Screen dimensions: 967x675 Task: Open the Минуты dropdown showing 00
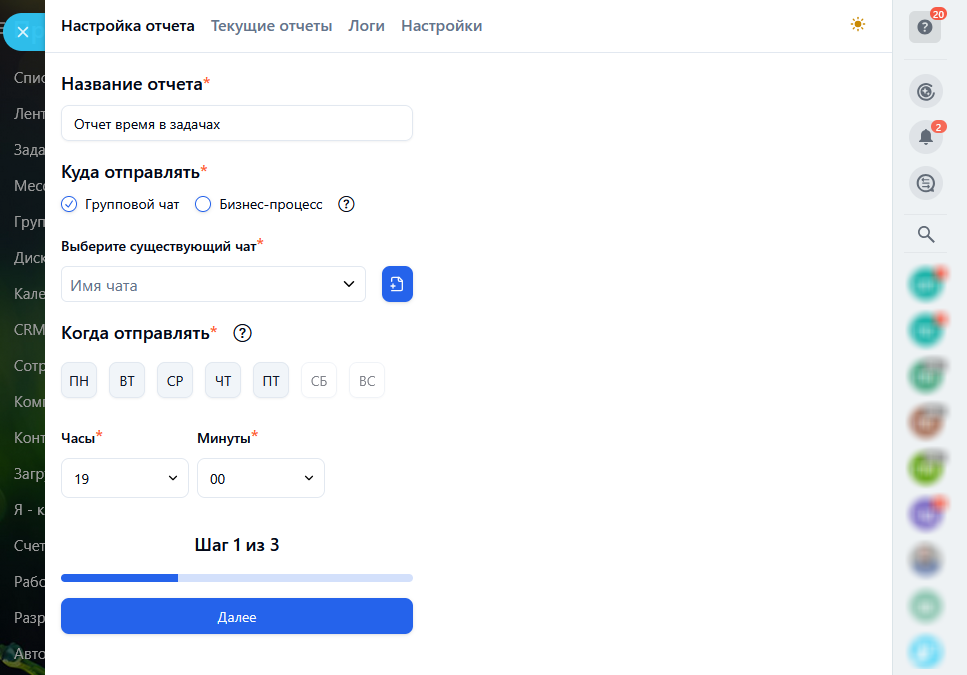click(261, 478)
